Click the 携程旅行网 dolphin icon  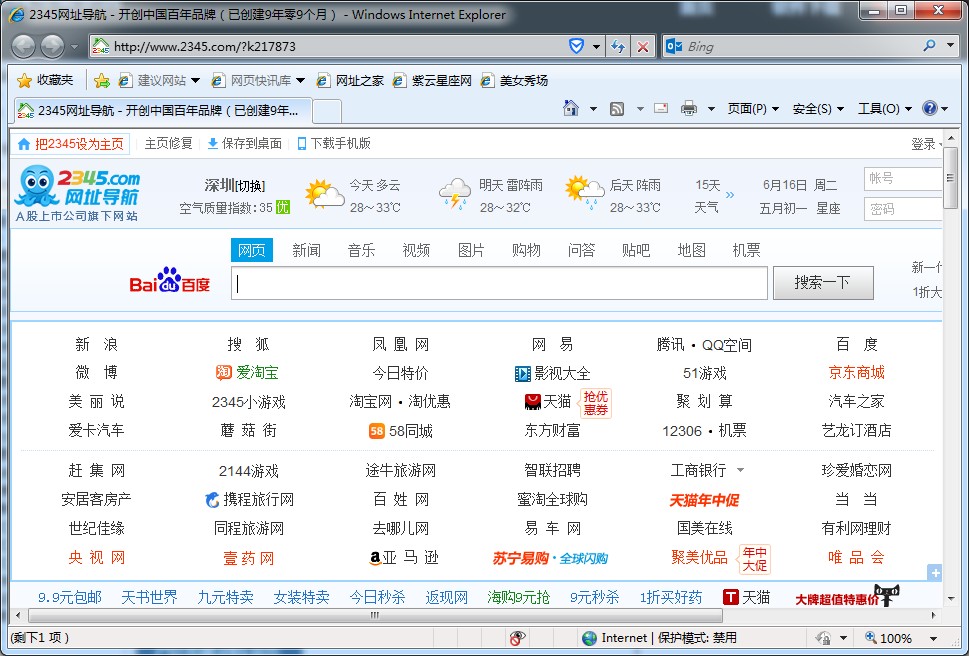coord(212,499)
